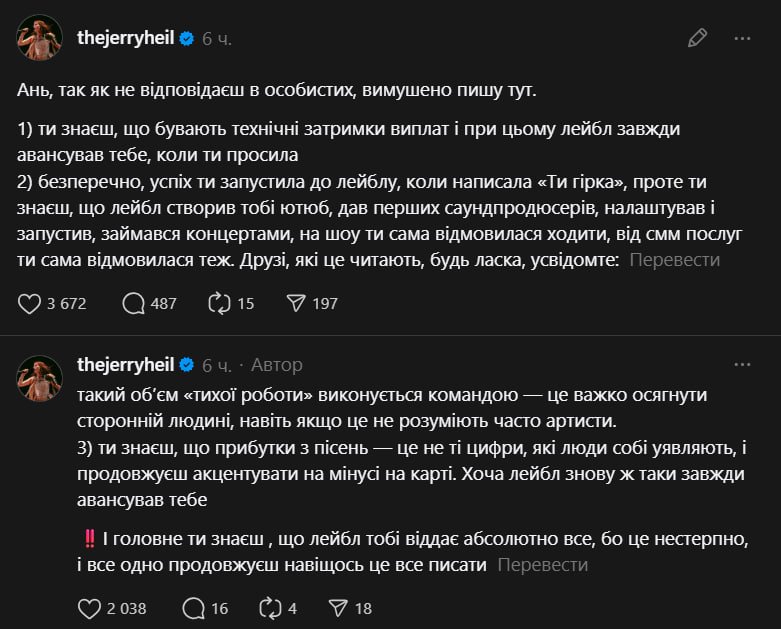The width and height of the screenshot is (781, 629).
Task: Translate the second post via "Перевести"
Action: click(x=542, y=565)
